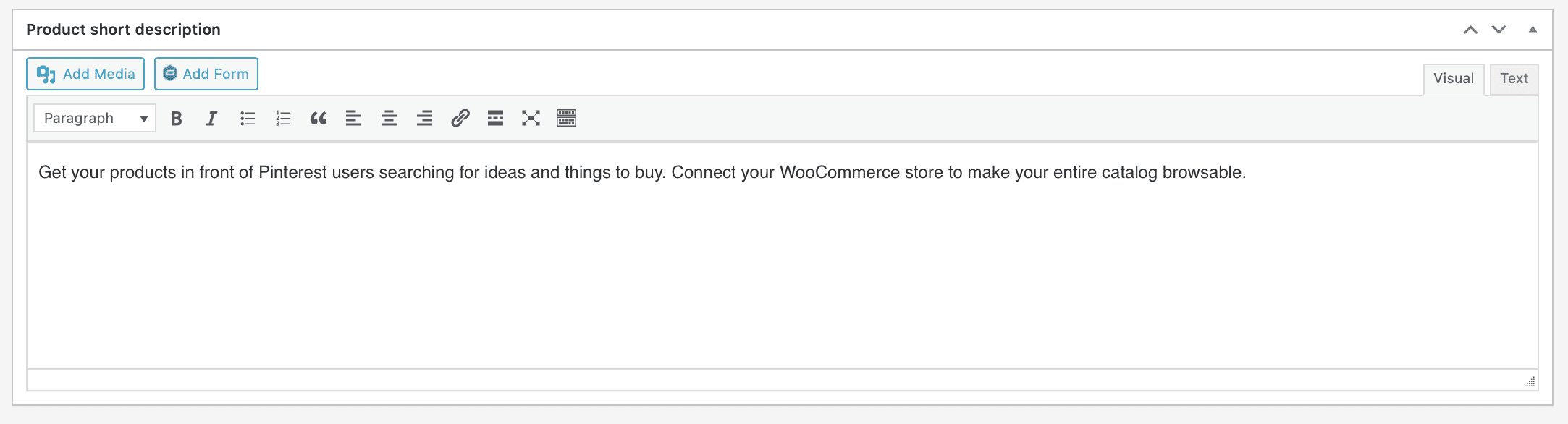Apply italic formatting

[x=211, y=119]
